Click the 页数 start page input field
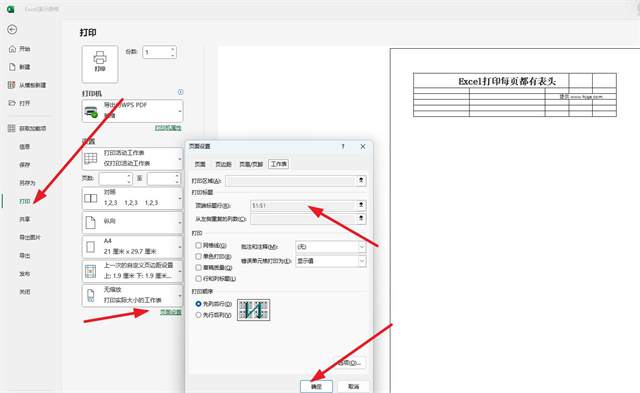 click(113, 178)
